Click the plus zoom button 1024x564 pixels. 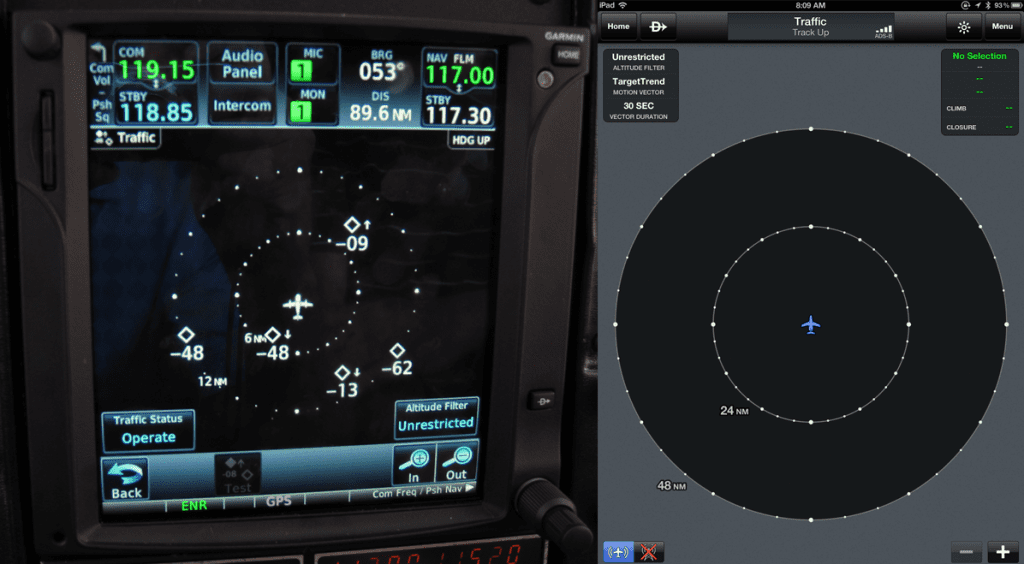(1002, 551)
